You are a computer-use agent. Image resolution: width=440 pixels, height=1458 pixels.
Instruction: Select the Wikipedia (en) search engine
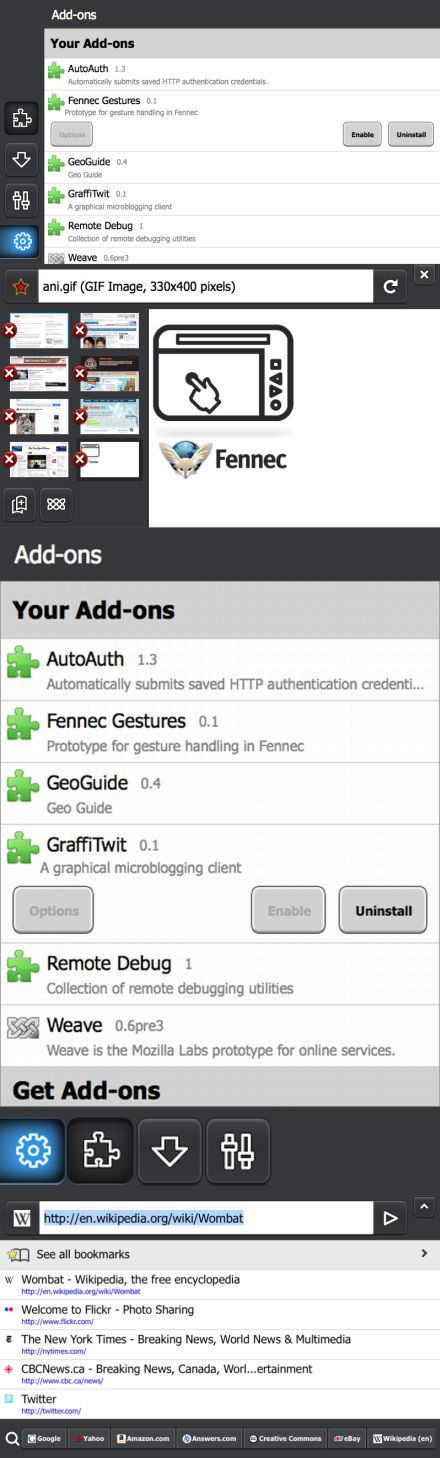[402, 1439]
